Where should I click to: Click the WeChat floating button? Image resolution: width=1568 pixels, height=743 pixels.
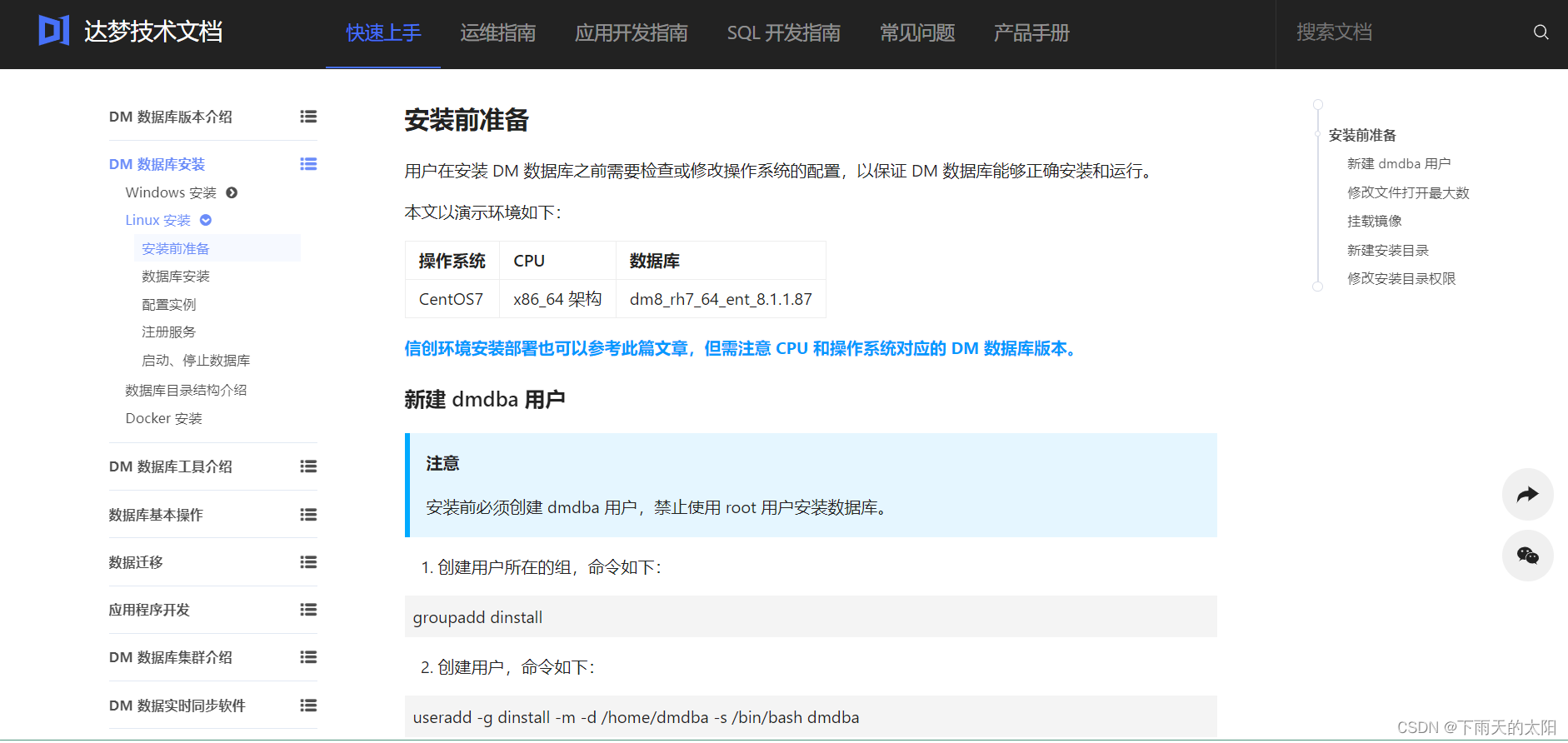click(1527, 556)
